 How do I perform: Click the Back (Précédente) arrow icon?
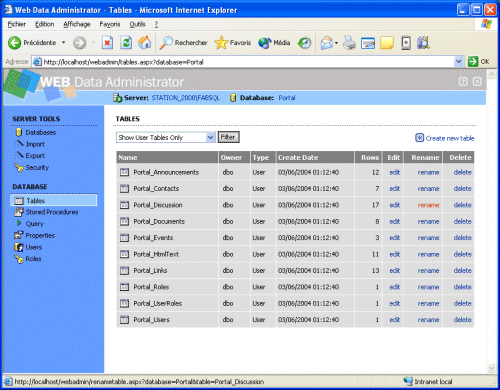(14, 43)
